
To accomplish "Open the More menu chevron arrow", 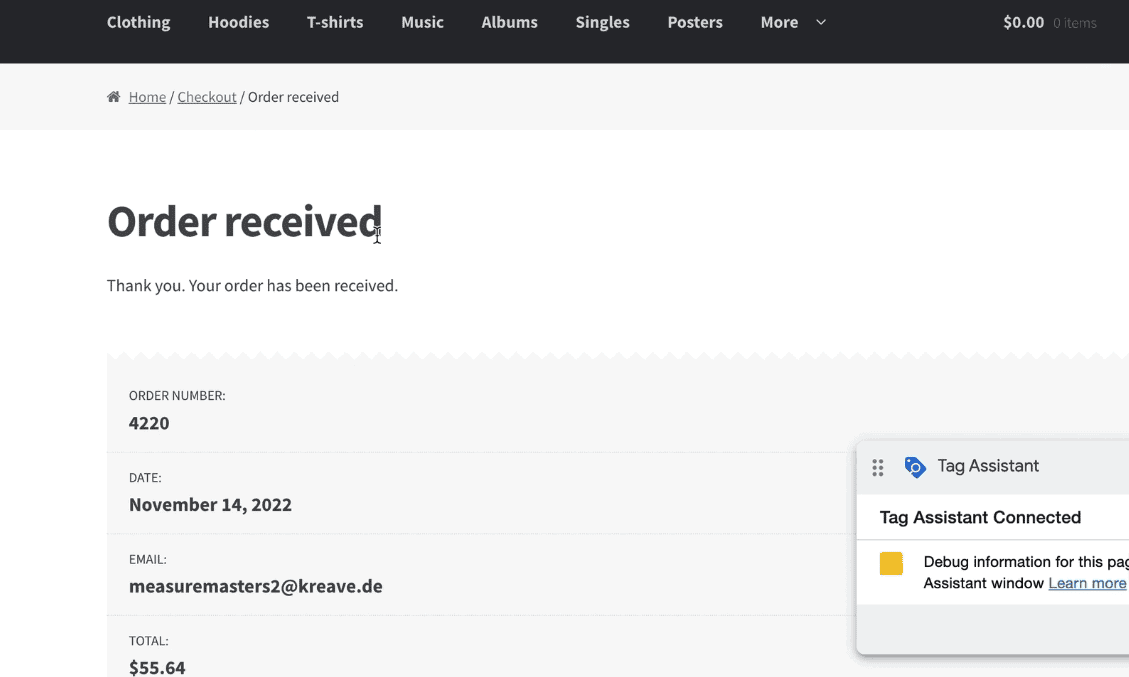I will point(820,21).
